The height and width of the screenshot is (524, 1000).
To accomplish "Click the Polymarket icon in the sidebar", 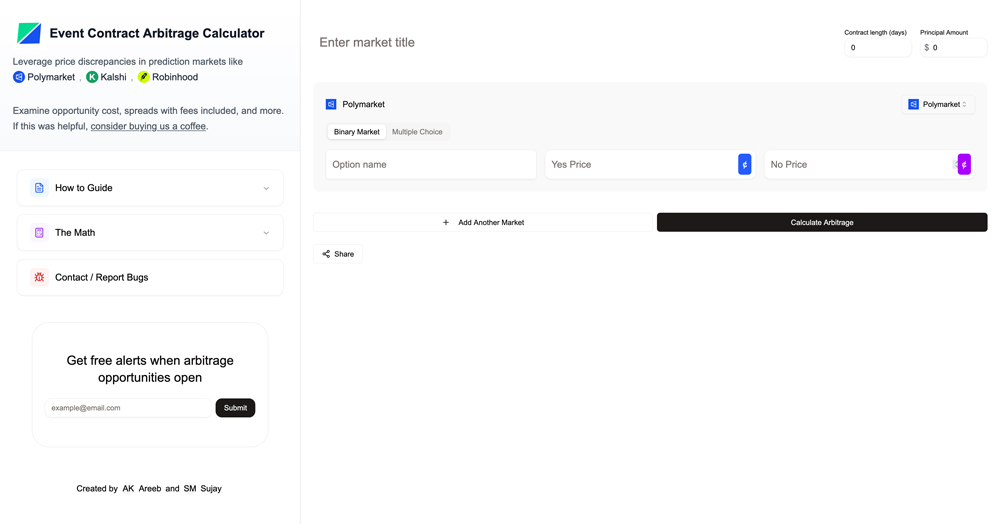I will click(x=19, y=77).
